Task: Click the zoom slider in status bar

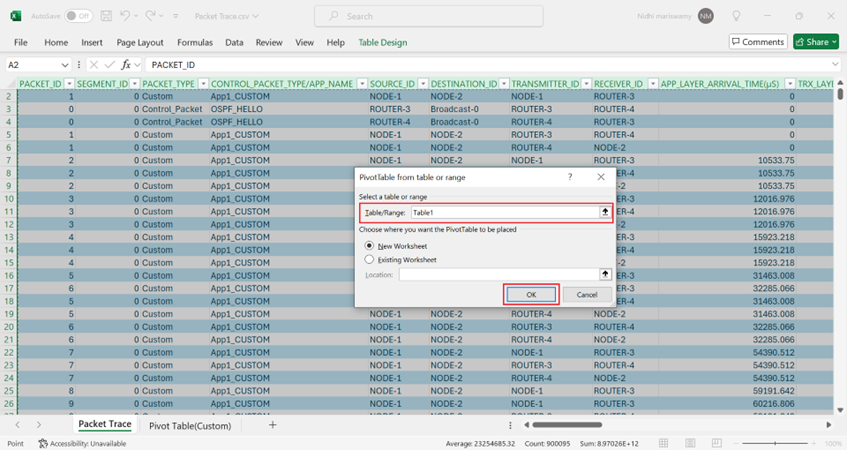Action: pyautogui.click(x=775, y=443)
